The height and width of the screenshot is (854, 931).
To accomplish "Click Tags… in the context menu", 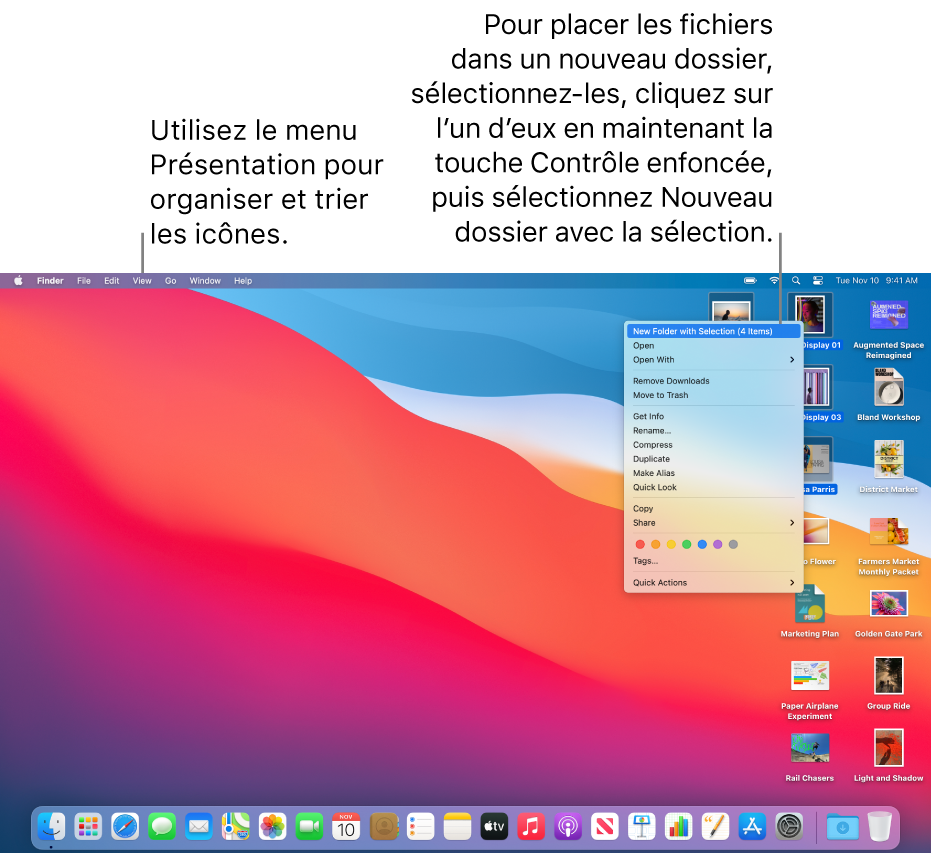I will click(713, 561).
